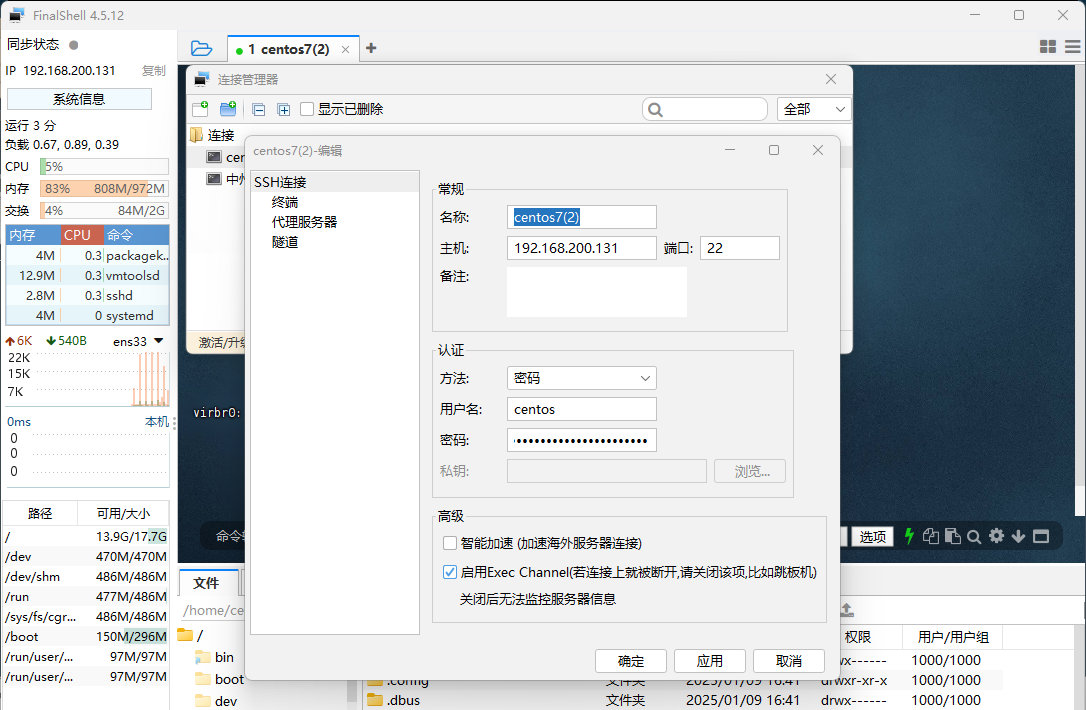Viewport: 1086px width, 710px height.
Task: Sort processes by 命令 column header
Action: (x=136, y=235)
